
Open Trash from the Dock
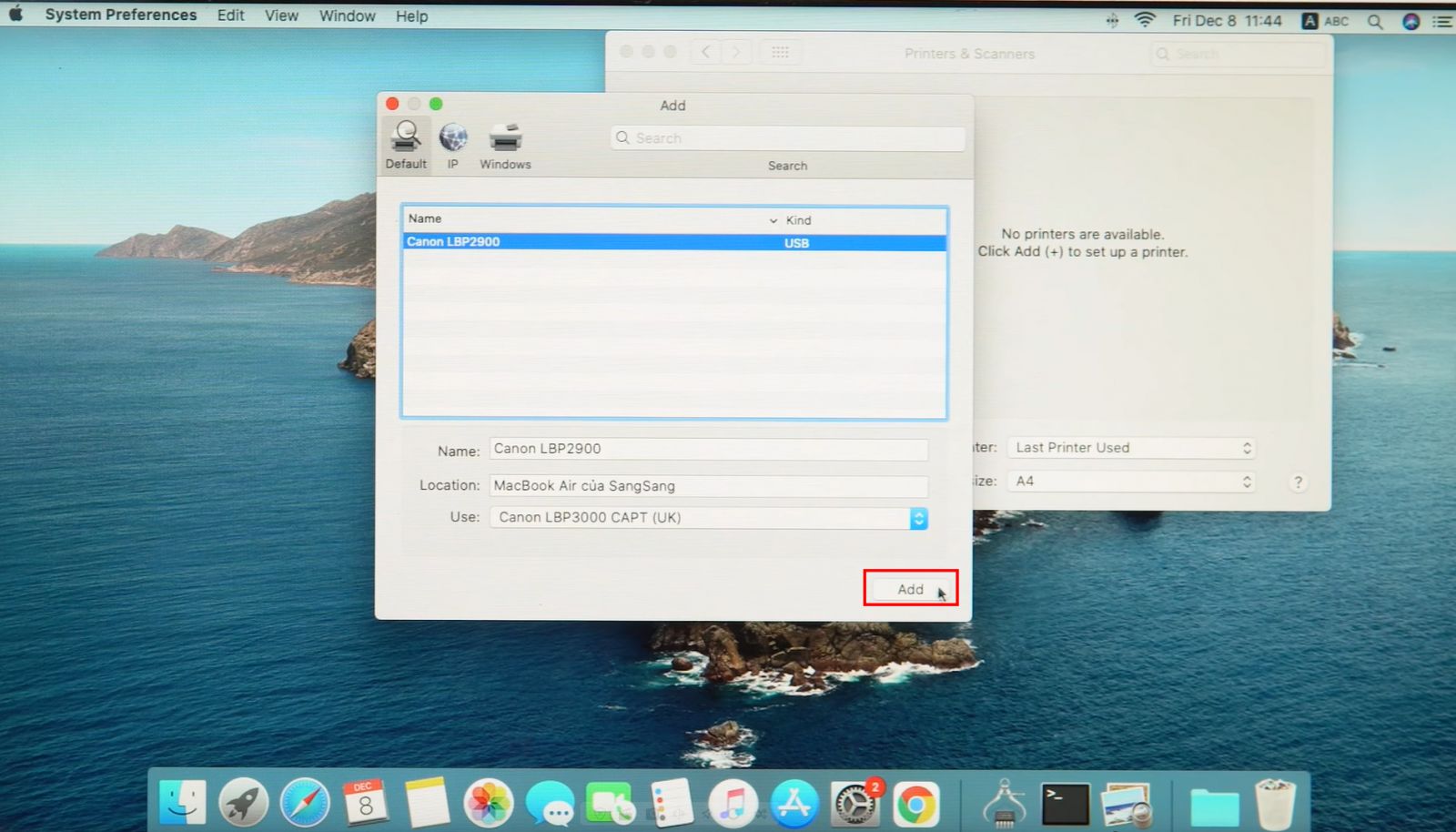point(1275,803)
